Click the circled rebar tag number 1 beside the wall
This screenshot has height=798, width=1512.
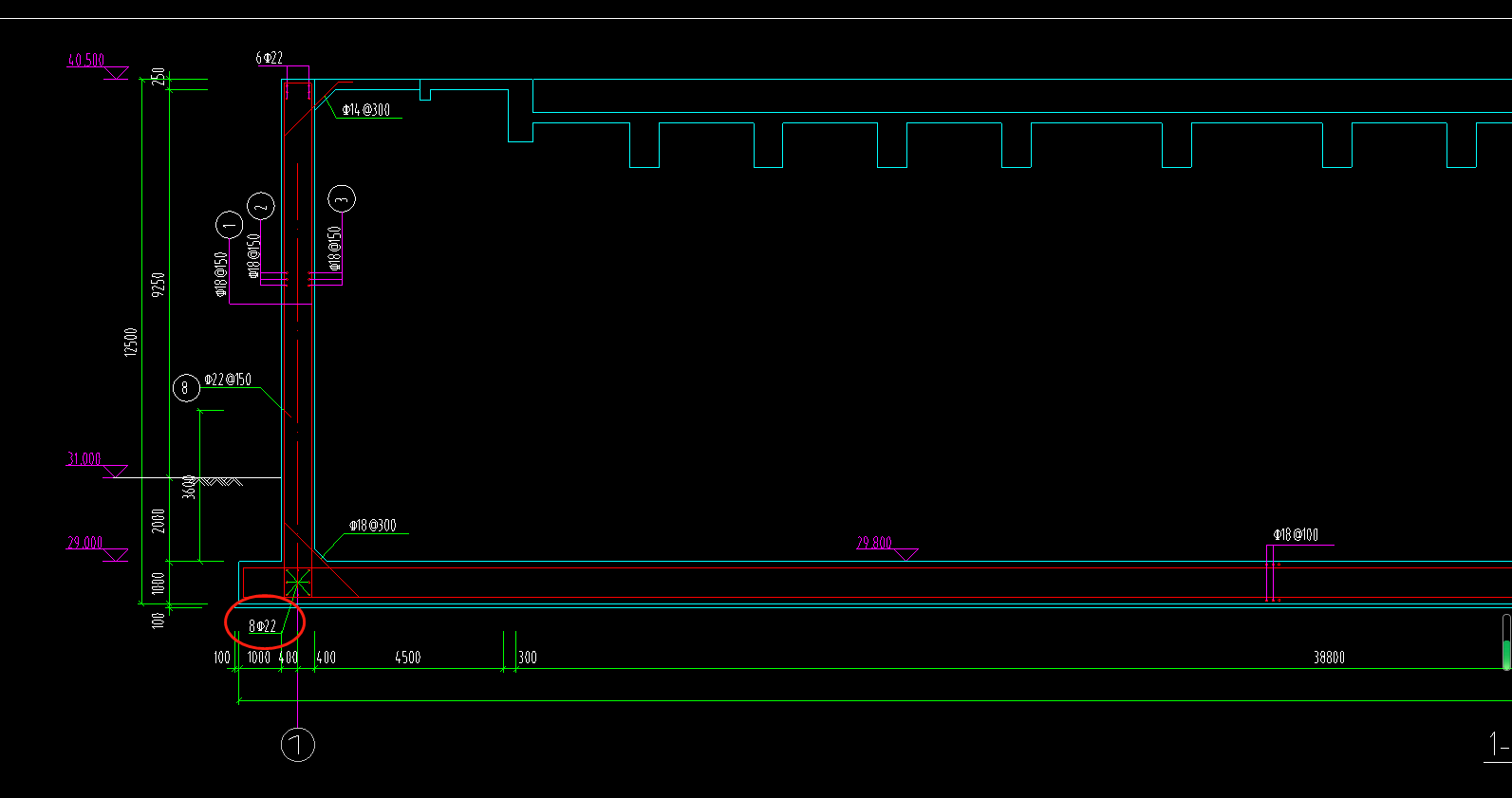tap(230, 225)
